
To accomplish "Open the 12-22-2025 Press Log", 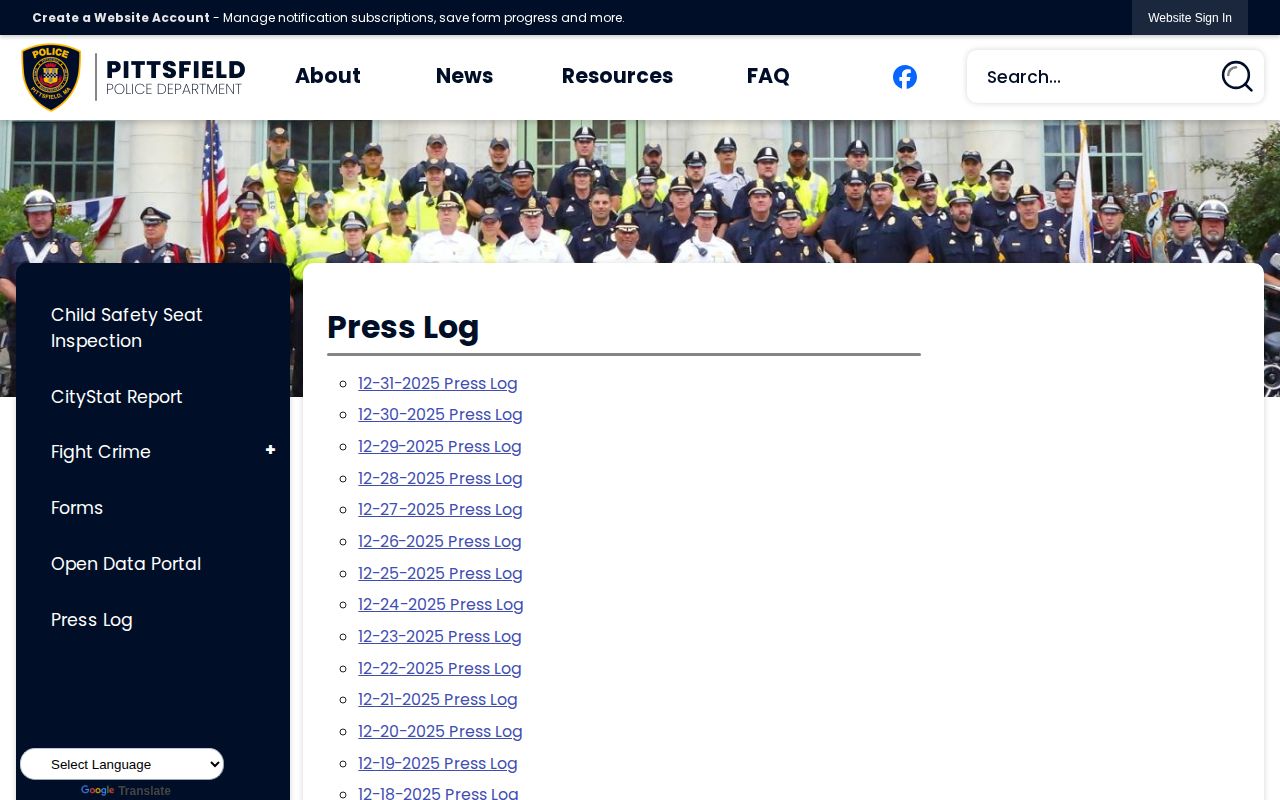I will coord(440,668).
